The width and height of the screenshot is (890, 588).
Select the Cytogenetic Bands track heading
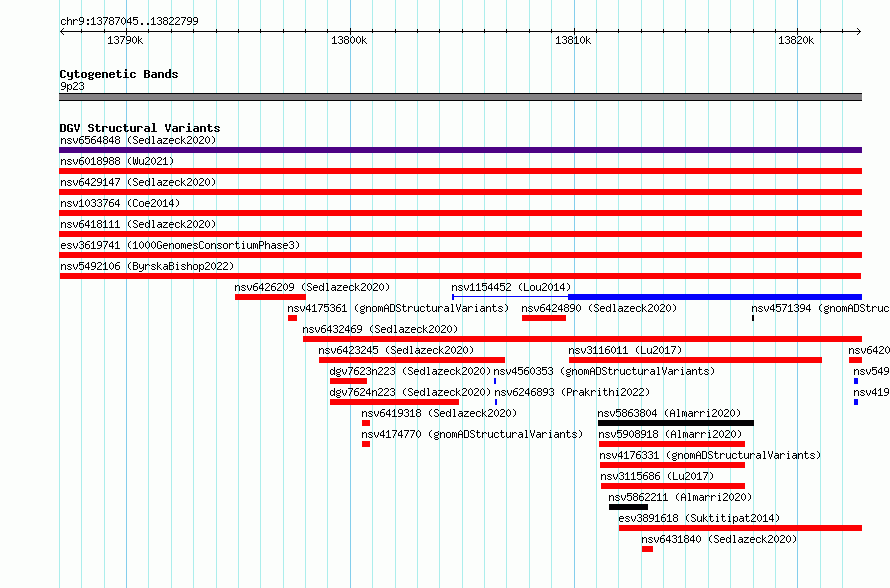coord(119,74)
